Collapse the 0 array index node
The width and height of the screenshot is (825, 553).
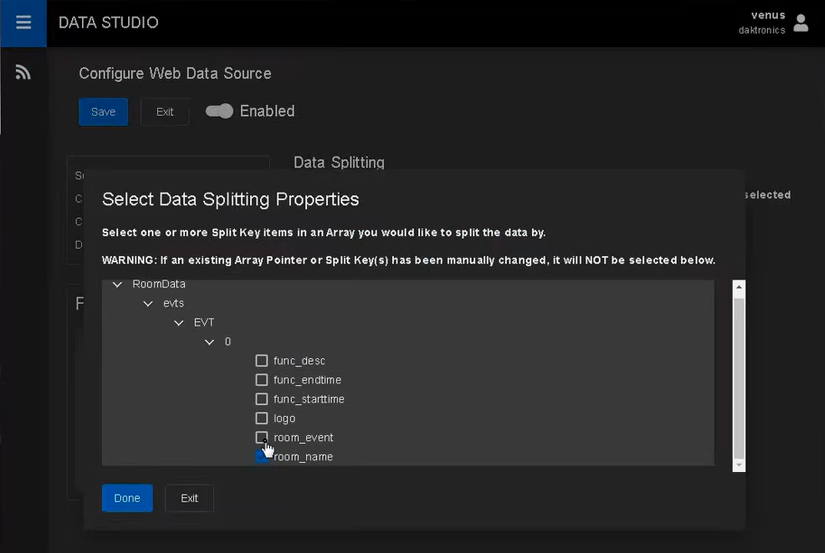209,342
